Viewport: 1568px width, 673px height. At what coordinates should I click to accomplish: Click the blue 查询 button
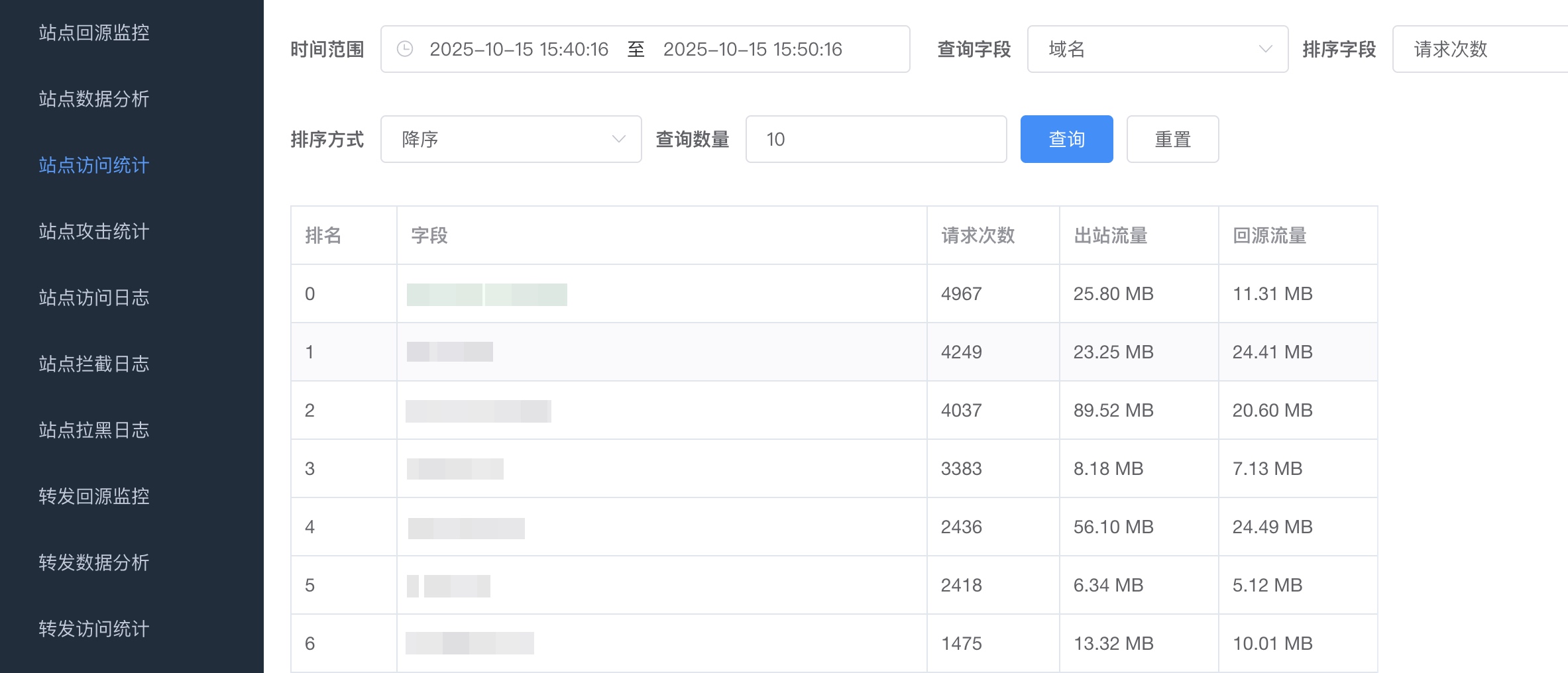pos(1066,139)
